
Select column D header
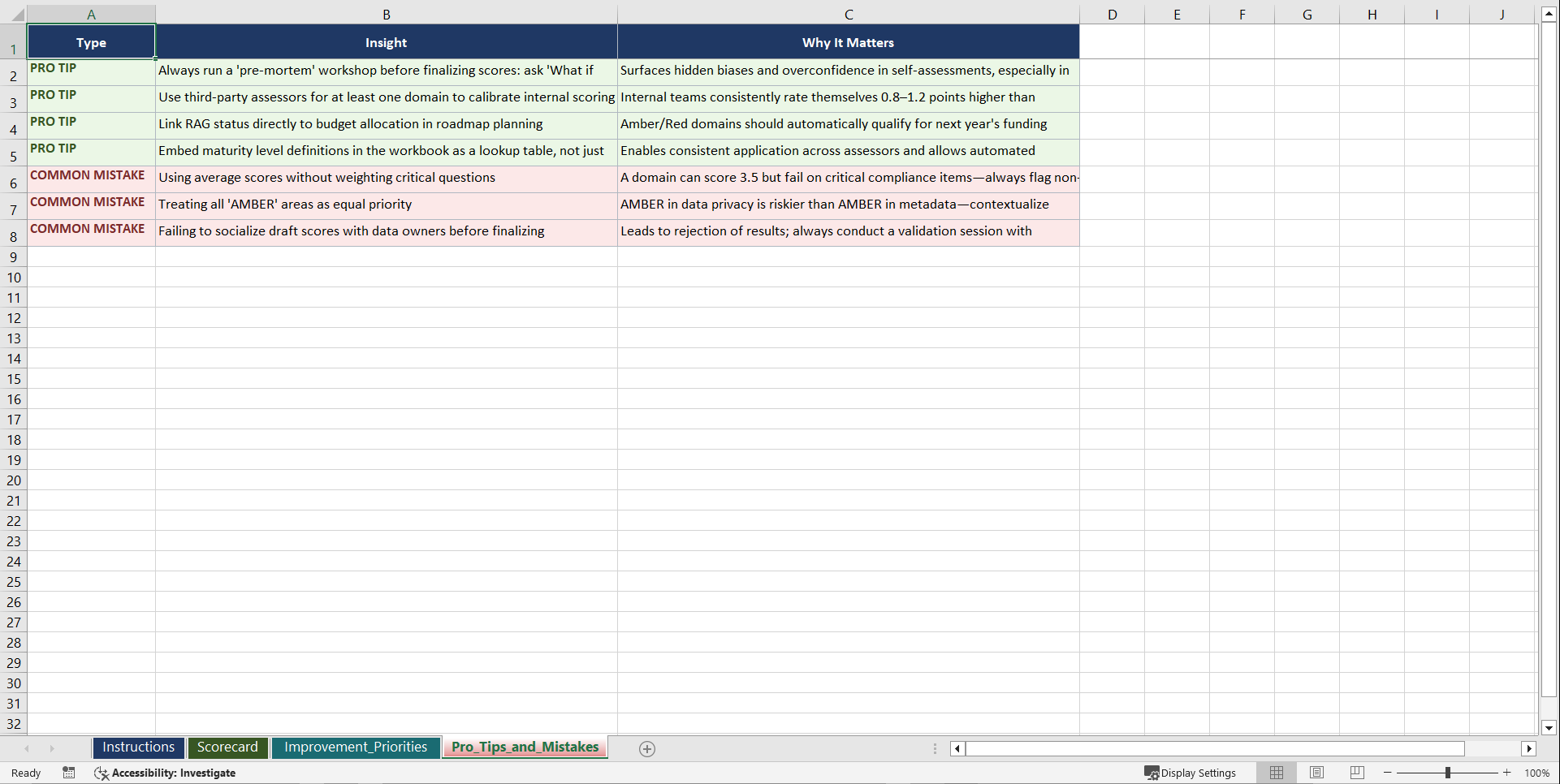(x=1113, y=14)
